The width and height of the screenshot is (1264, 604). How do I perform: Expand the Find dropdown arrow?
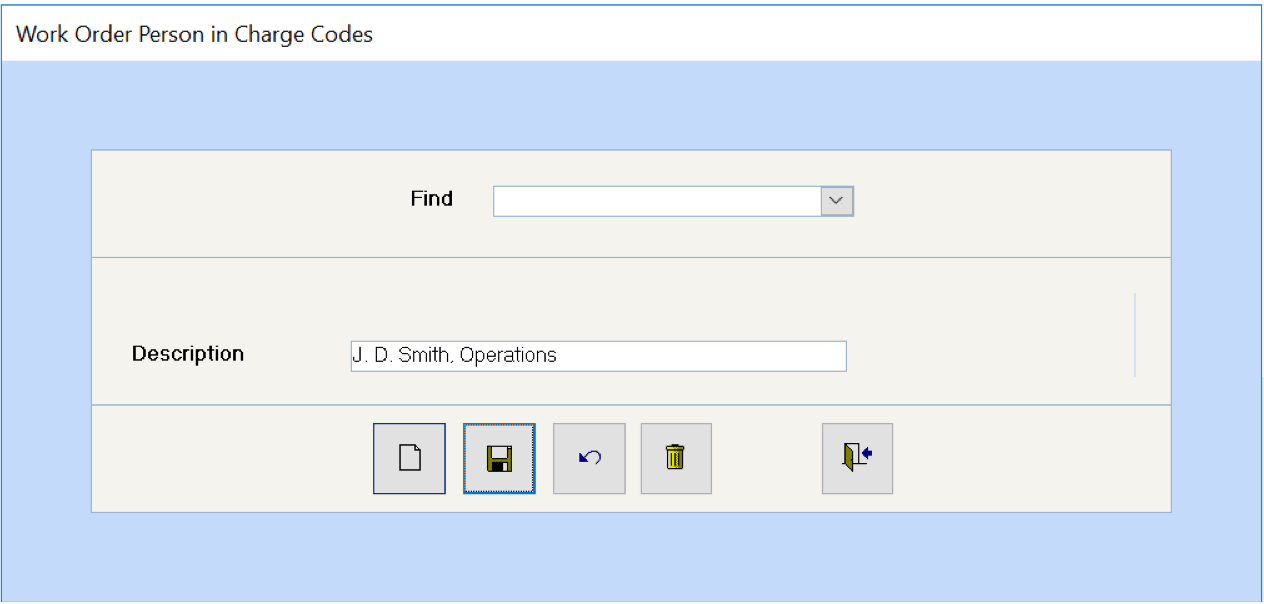[x=837, y=201]
